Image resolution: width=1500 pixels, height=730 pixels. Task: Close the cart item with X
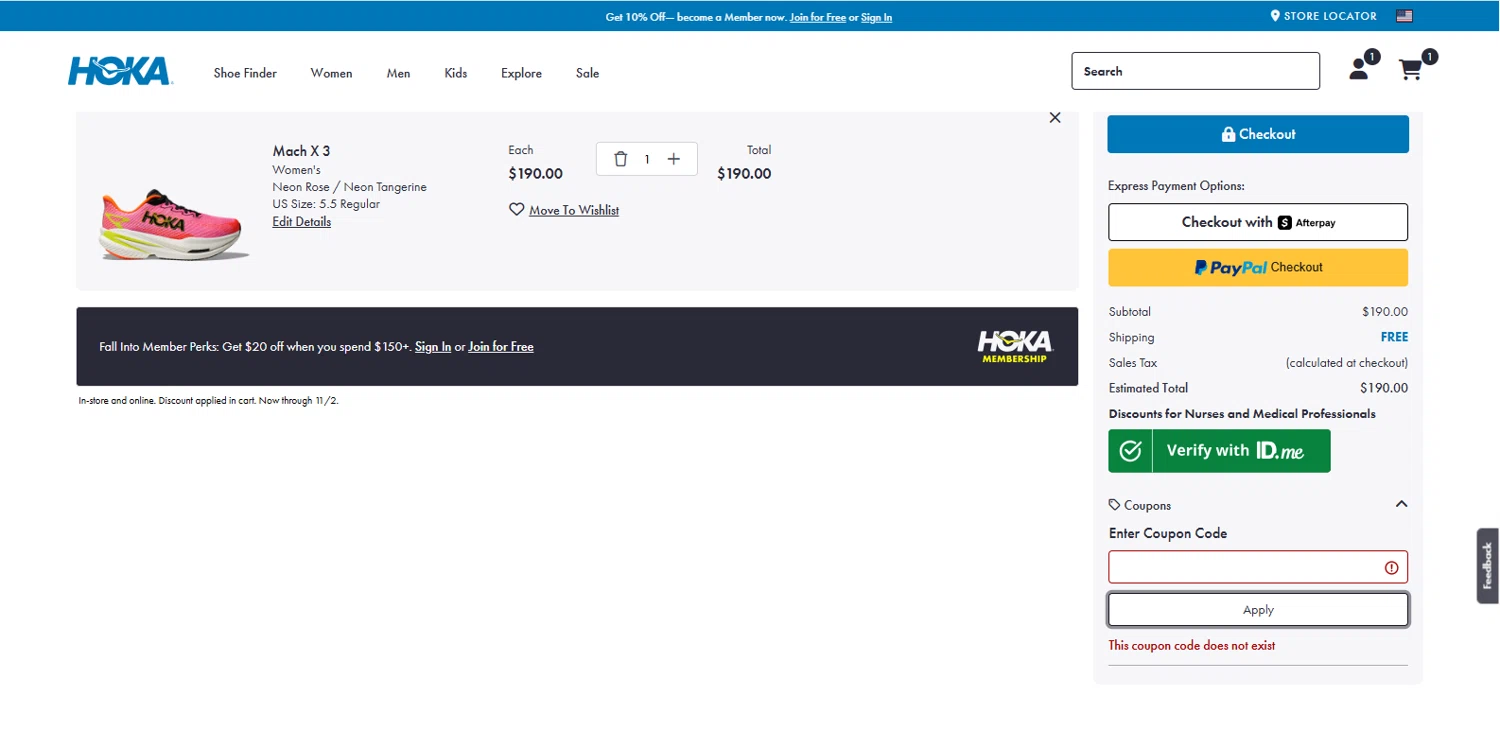1055,118
